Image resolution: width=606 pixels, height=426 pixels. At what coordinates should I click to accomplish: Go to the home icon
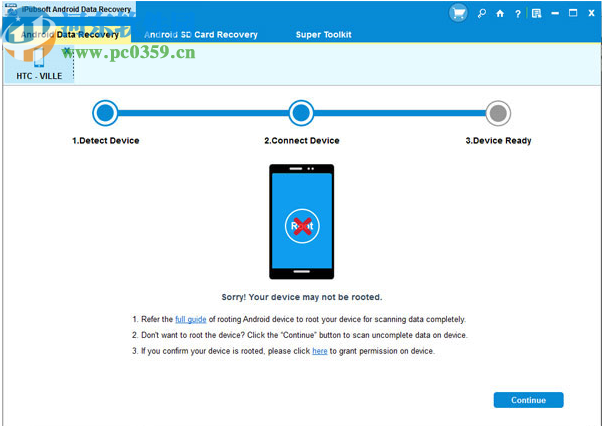pyautogui.click(x=500, y=14)
